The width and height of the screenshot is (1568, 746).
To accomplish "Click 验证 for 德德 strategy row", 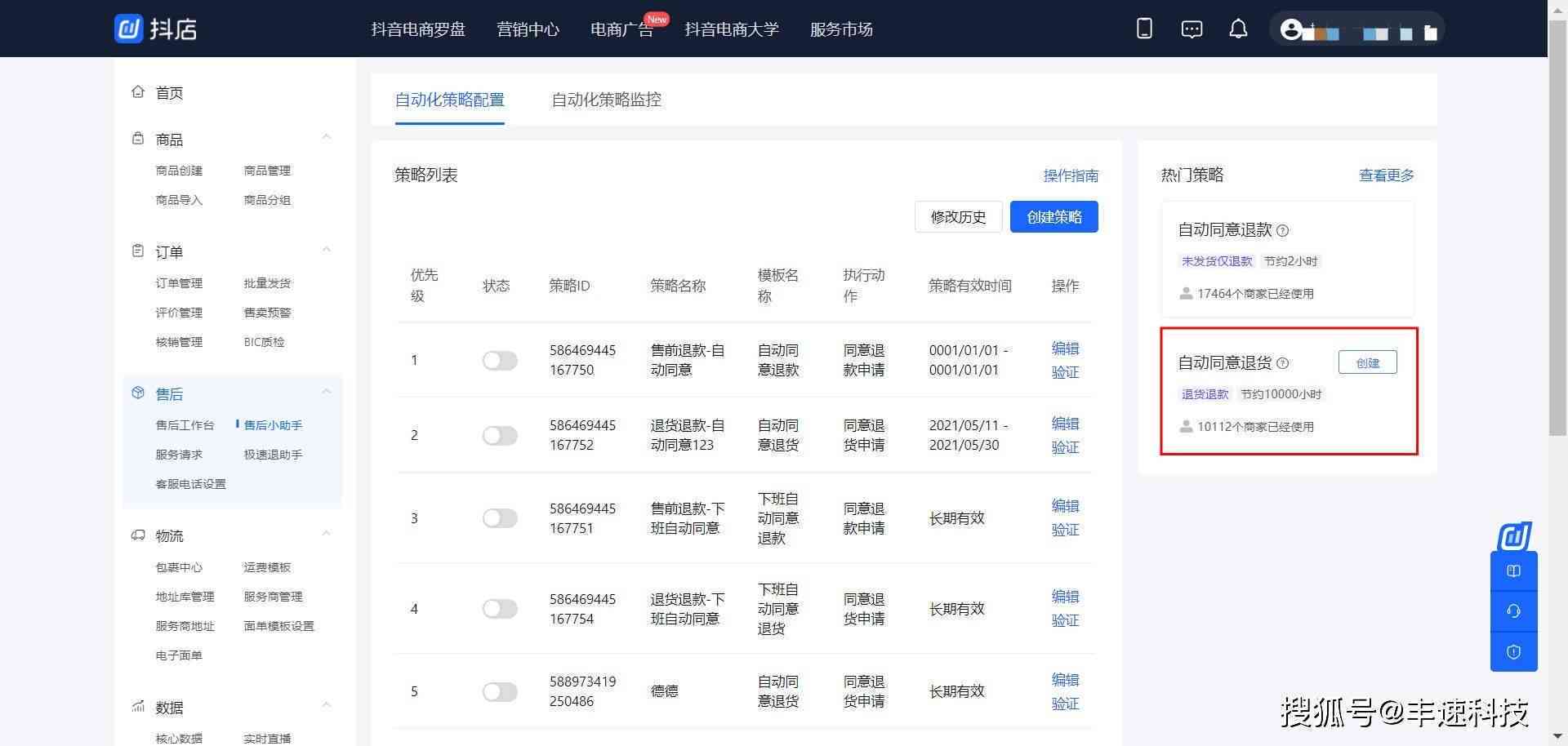I will pos(1065,704).
